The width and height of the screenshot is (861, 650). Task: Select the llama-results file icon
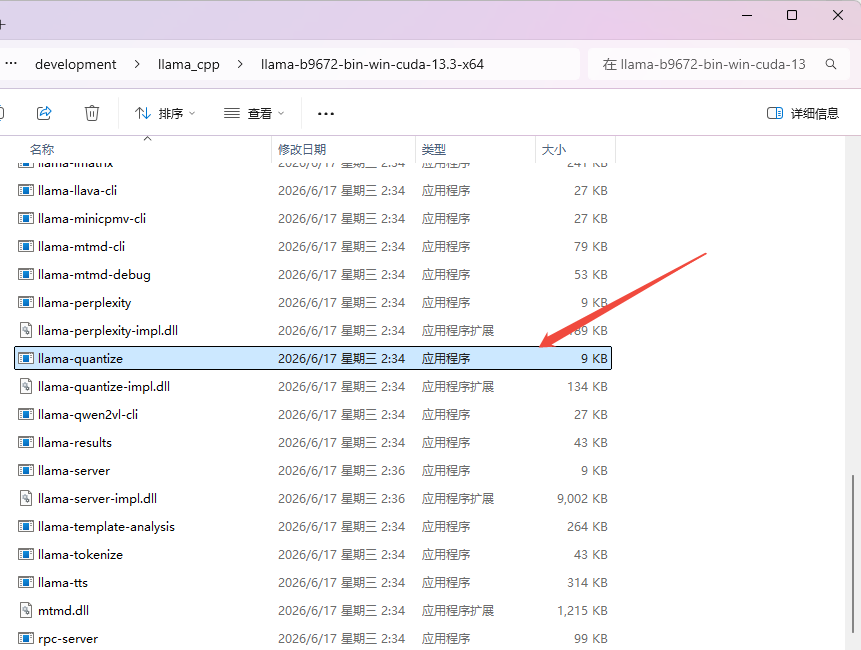(26, 442)
